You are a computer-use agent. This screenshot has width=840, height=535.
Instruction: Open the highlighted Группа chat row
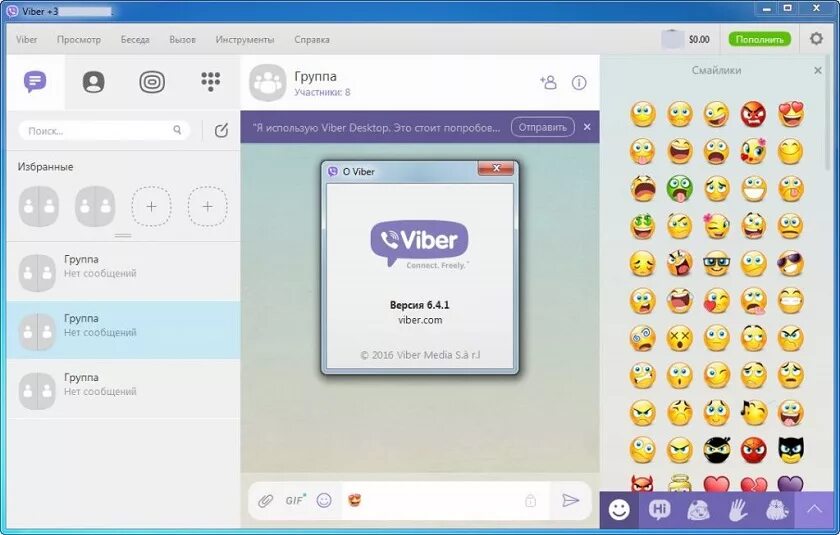pyautogui.click(x=124, y=329)
